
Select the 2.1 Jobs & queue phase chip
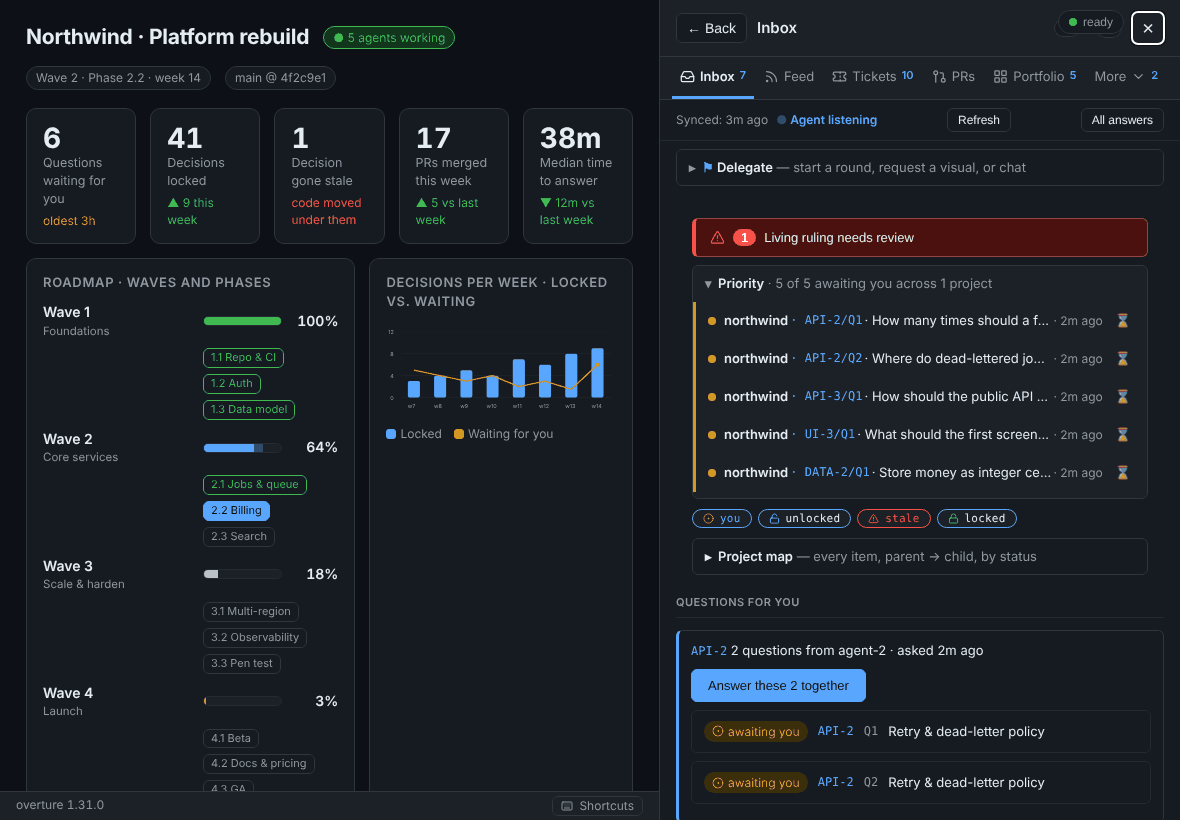254,484
